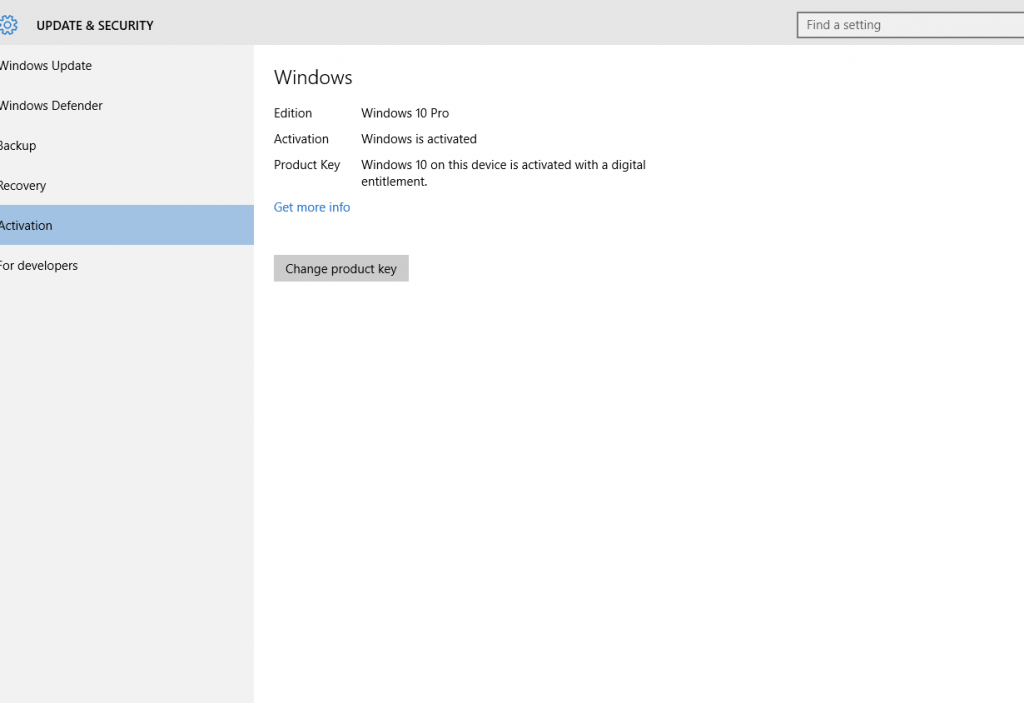The image size is (1024, 703).
Task: Select the Activation sidebar item
Action: point(127,225)
